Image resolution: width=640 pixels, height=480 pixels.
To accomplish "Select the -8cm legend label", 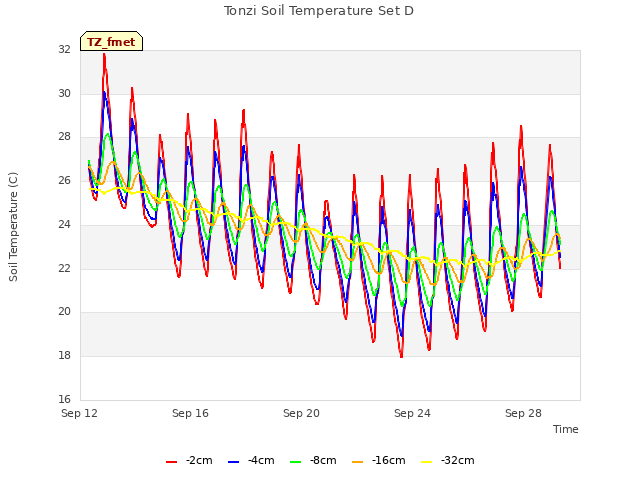I will pyautogui.click(x=323, y=460).
